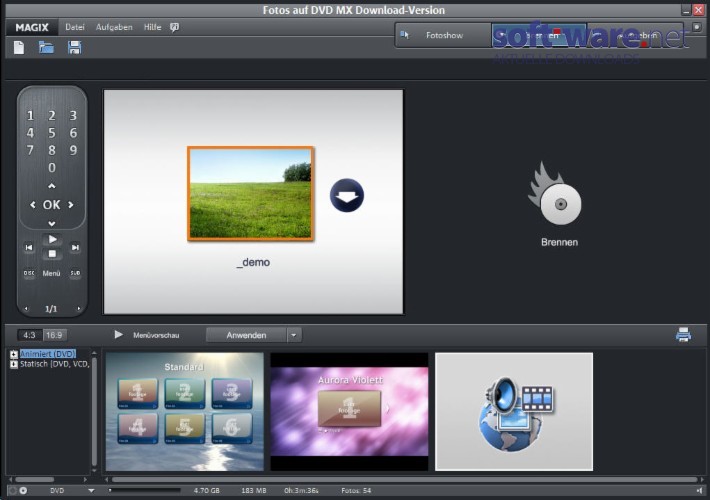The width and height of the screenshot is (710, 500).
Task: Click the remote down arrow
Action: click(52, 224)
